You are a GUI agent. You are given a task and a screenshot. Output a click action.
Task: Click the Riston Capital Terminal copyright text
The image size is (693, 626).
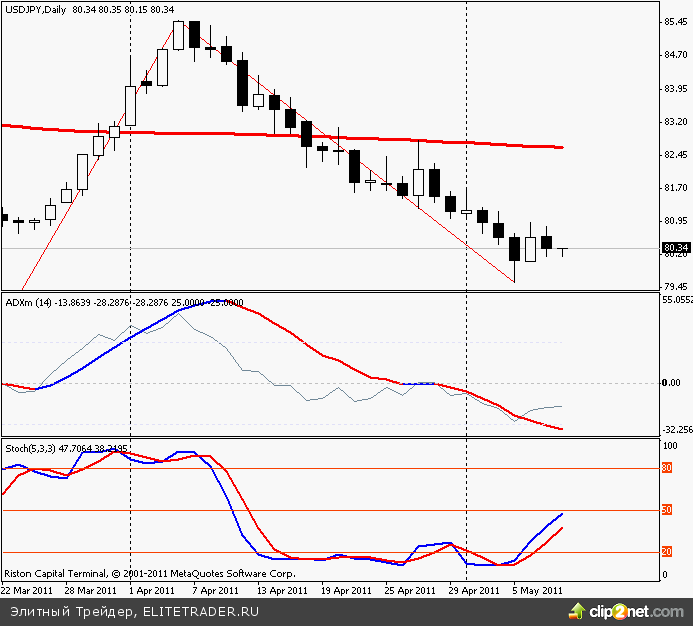click(x=150, y=575)
